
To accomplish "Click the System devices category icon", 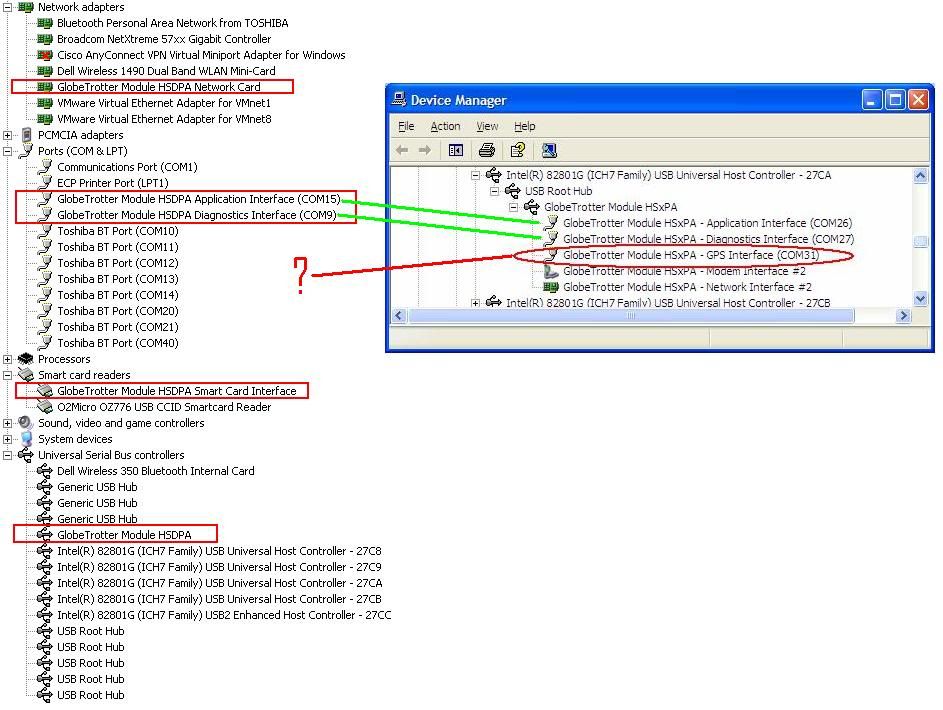I will 26,439.
